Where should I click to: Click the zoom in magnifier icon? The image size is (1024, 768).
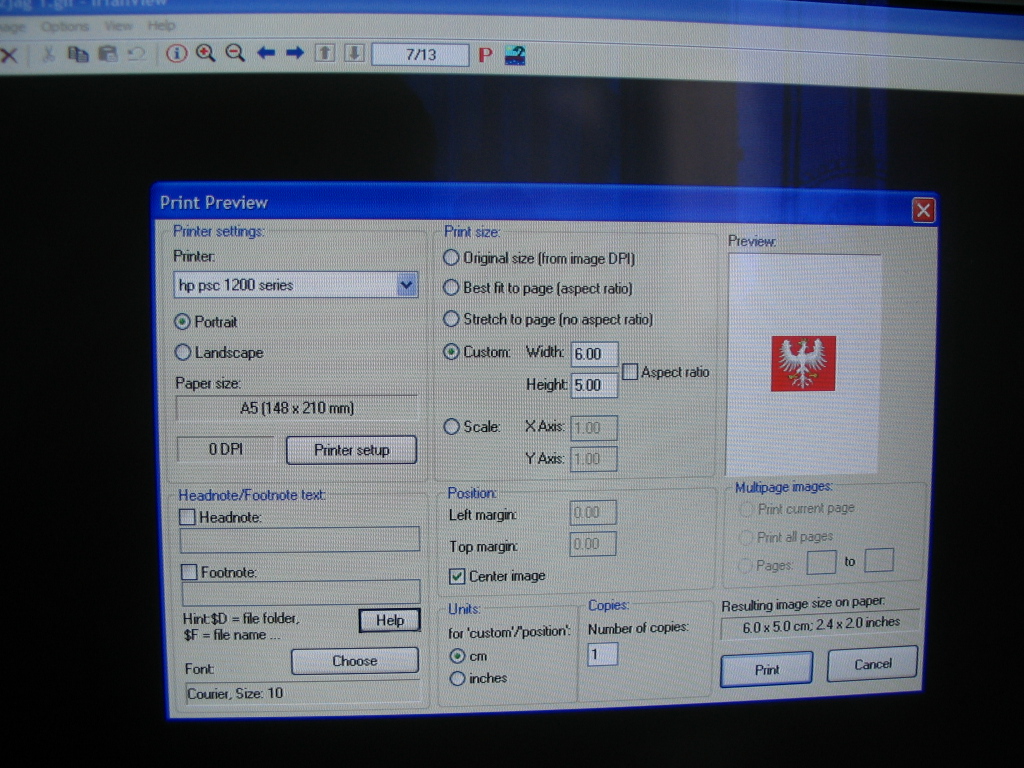pos(206,54)
